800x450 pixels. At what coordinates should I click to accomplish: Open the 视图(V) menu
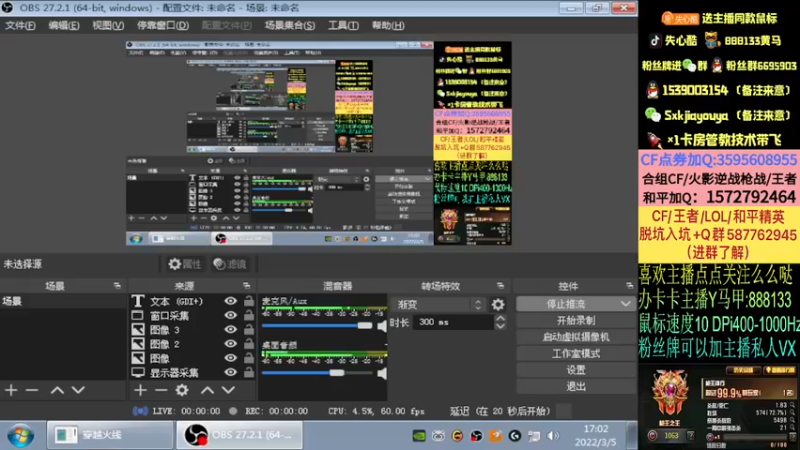click(108, 26)
